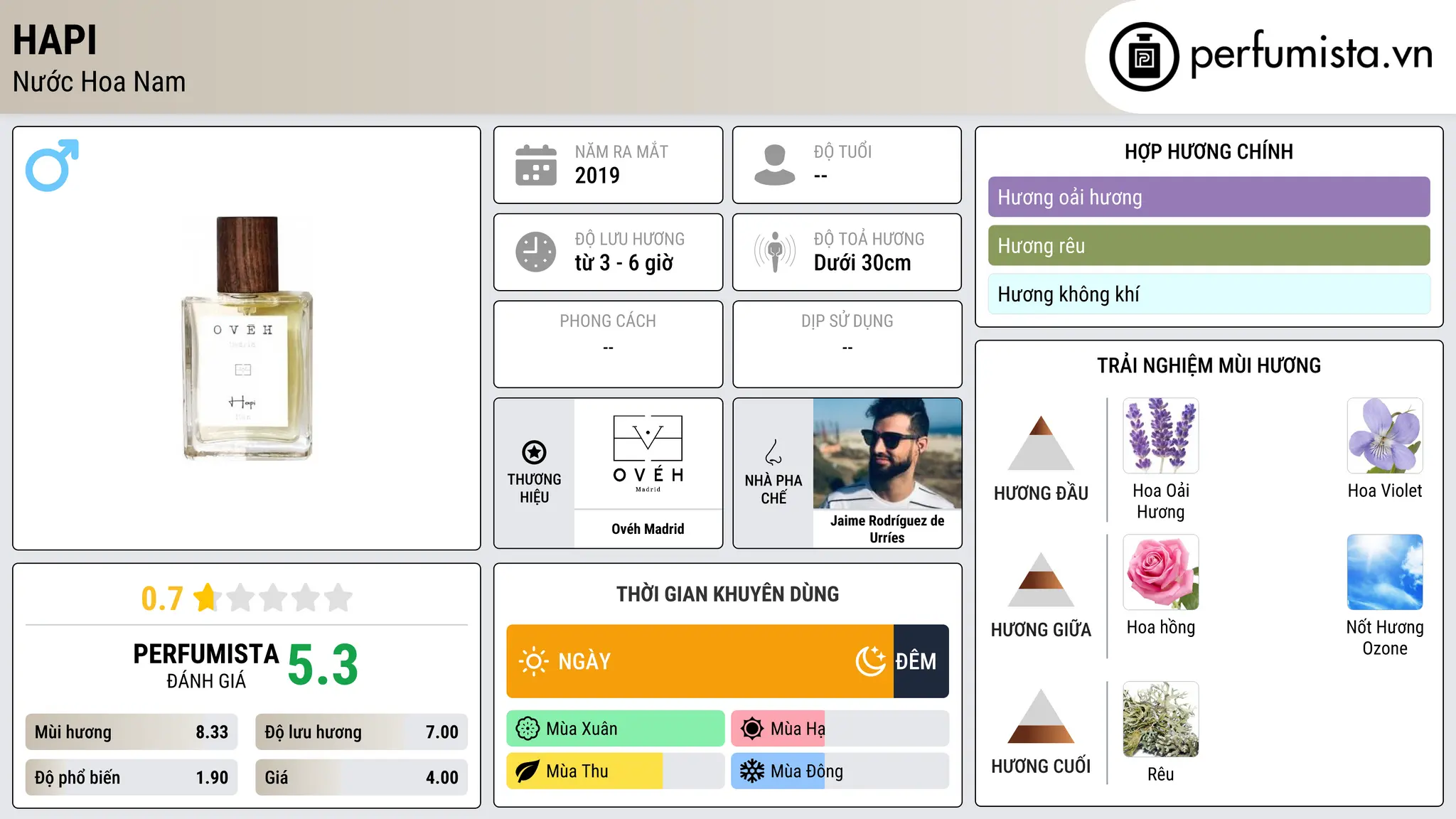Screen dimensions: 1456x819
Task: Click the pale blue Hương không khí bar
Action: point(1209,294)
